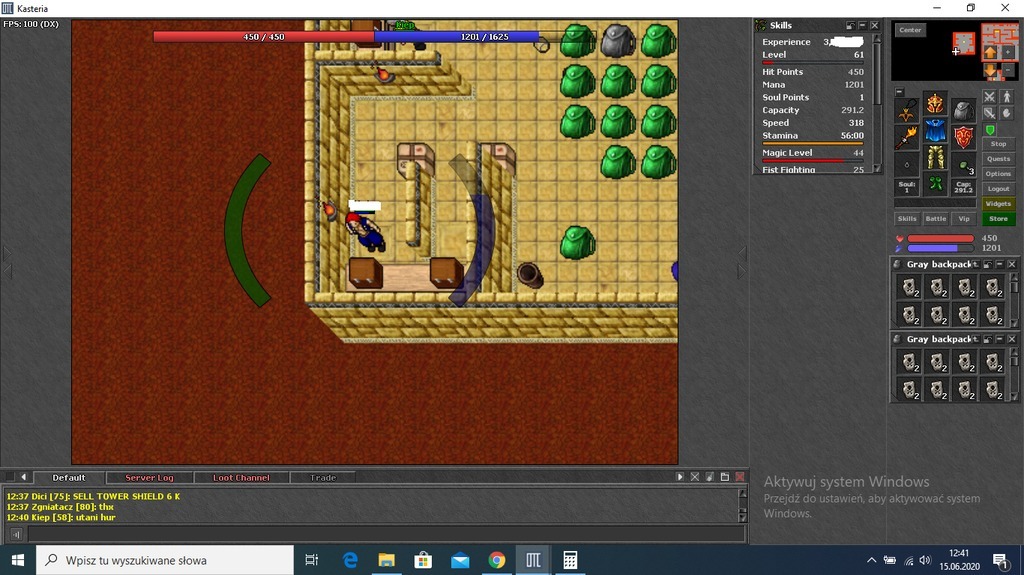Open parent container of second Gray backpack

coord(976,338)
